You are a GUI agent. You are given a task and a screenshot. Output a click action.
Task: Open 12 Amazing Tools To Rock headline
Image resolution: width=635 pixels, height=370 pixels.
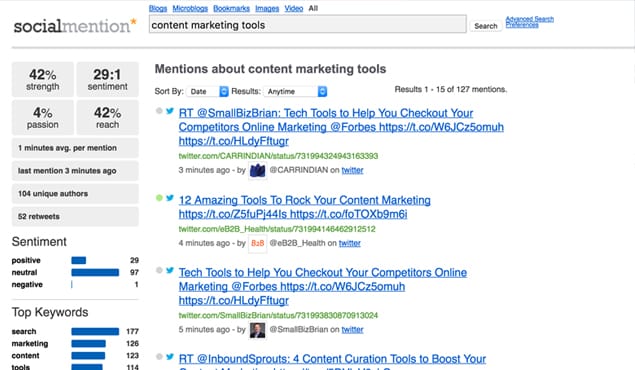(x=305, y=207)
